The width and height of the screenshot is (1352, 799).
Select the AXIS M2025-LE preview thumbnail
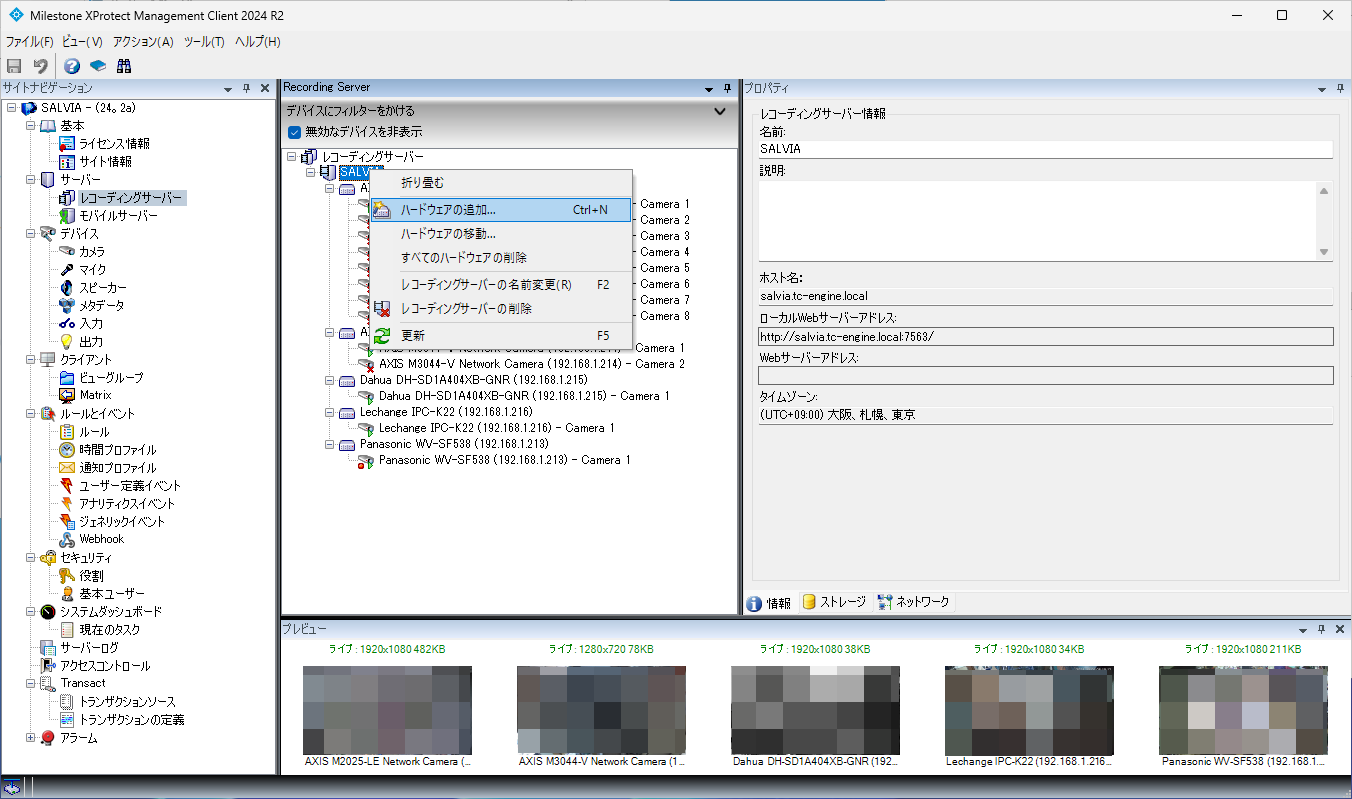(x=387, y=710)
